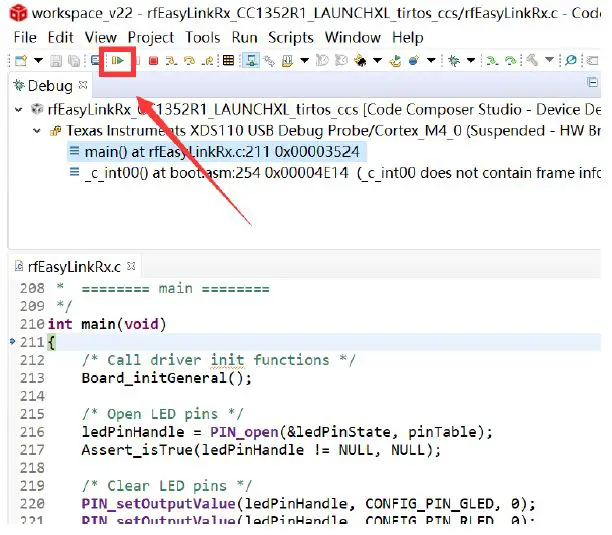Click the yellow tray with green arrow icon
Viewport: 612px width, 535px height.
(x=395, y=60)
